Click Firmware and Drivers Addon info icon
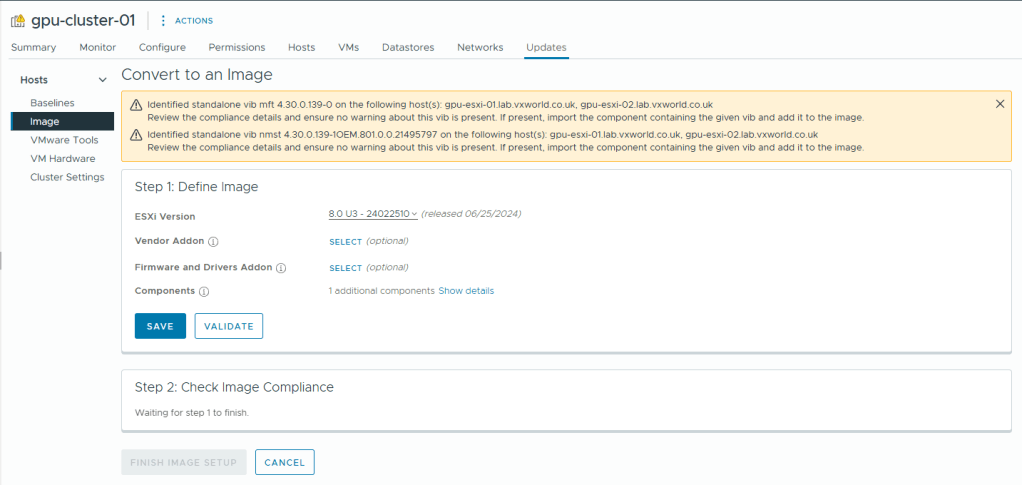Image resolution: width=1022 pixels, height=485 pixels. coord(281,268)
